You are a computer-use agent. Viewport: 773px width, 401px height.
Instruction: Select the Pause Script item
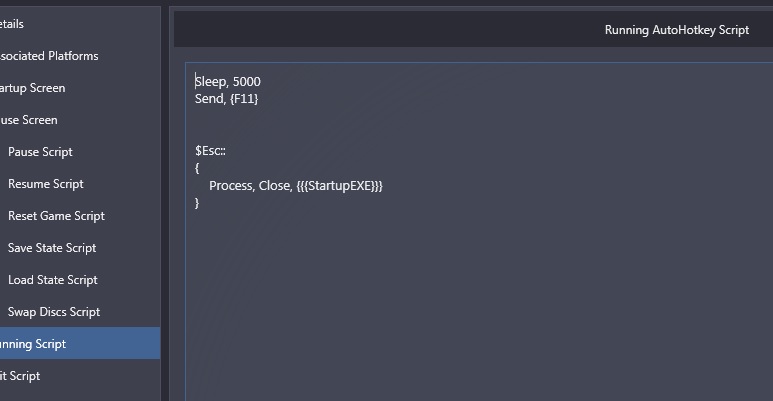[x=80, y=152]
